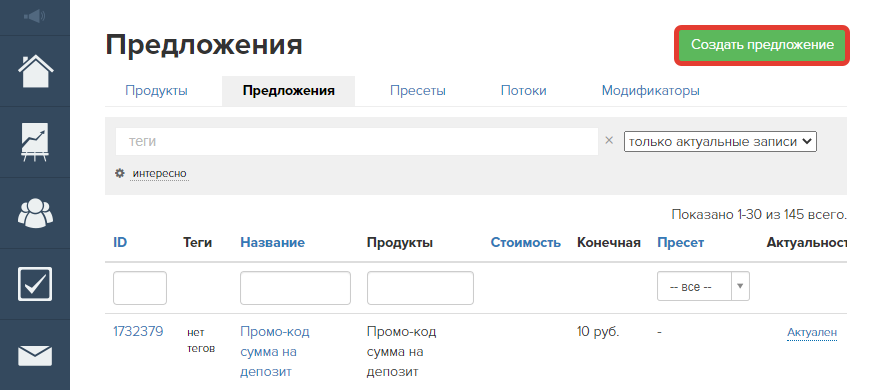Click the speaker notifications icon in sidebar
Image resolution: width=870 pixels, height=390 pixels.
tap(34, 17)
